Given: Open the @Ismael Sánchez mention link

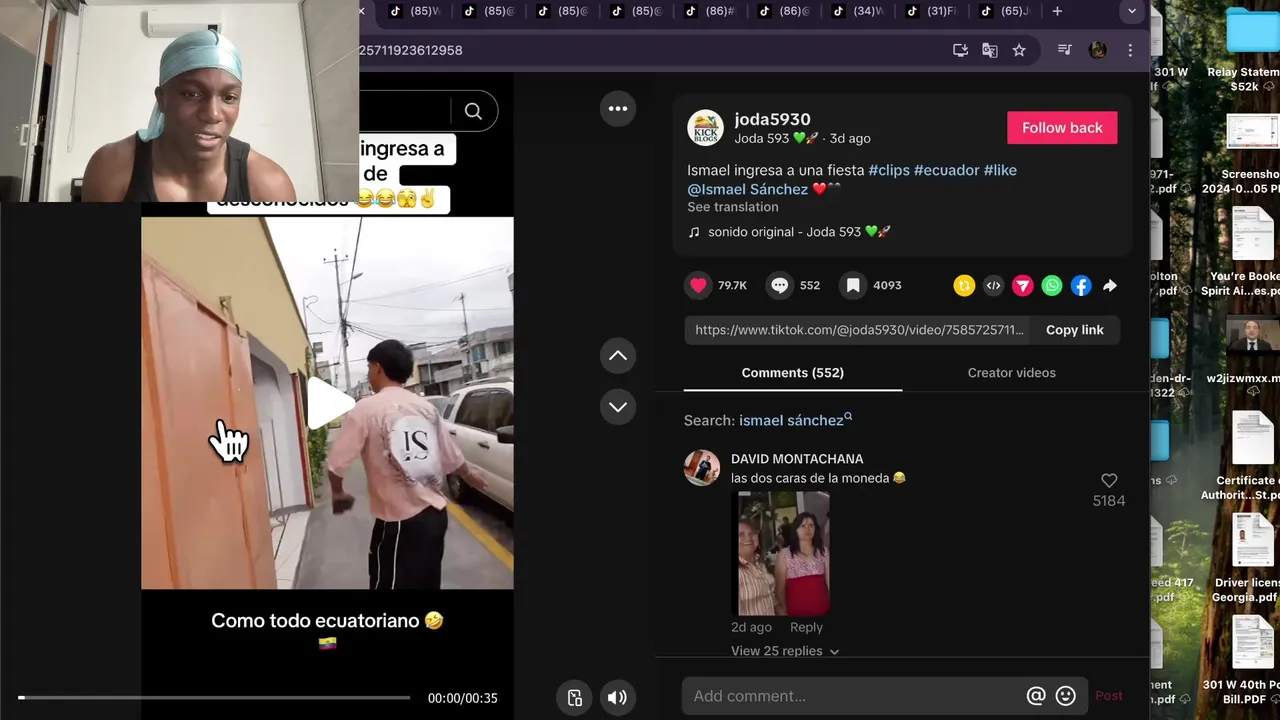Looking at the screenshot, I should tap(747, 189).
